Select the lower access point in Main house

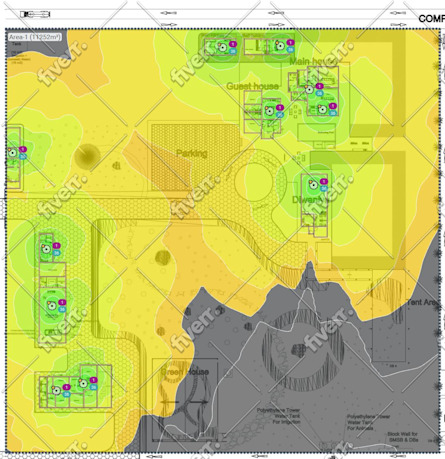322,109
